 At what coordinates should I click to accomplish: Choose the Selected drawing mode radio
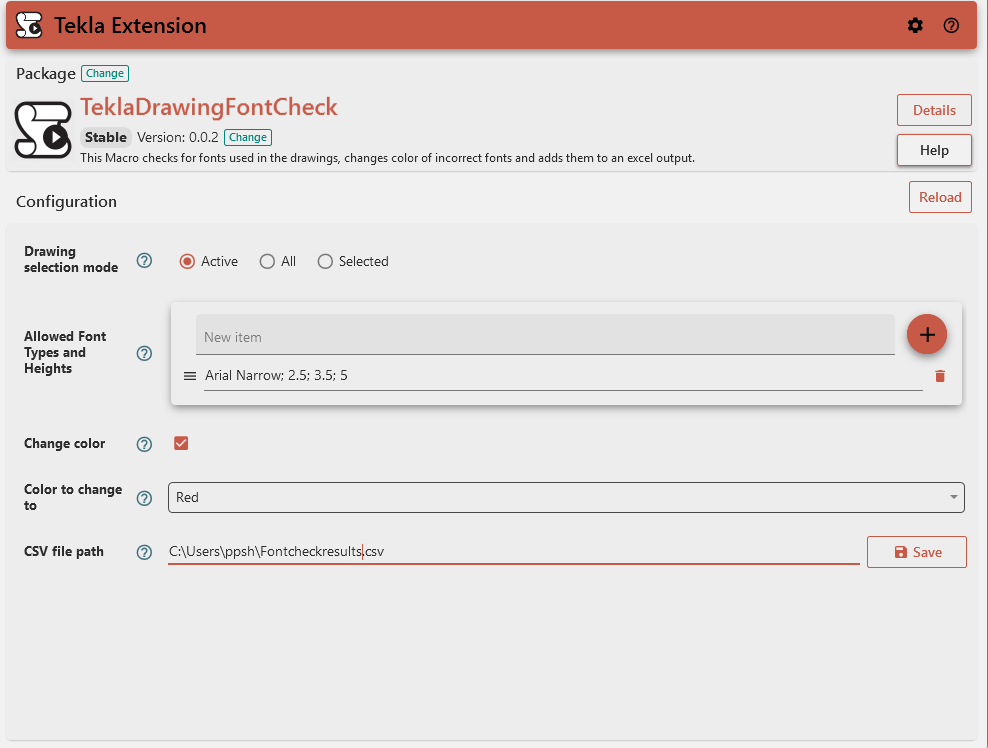pos(325,262)
